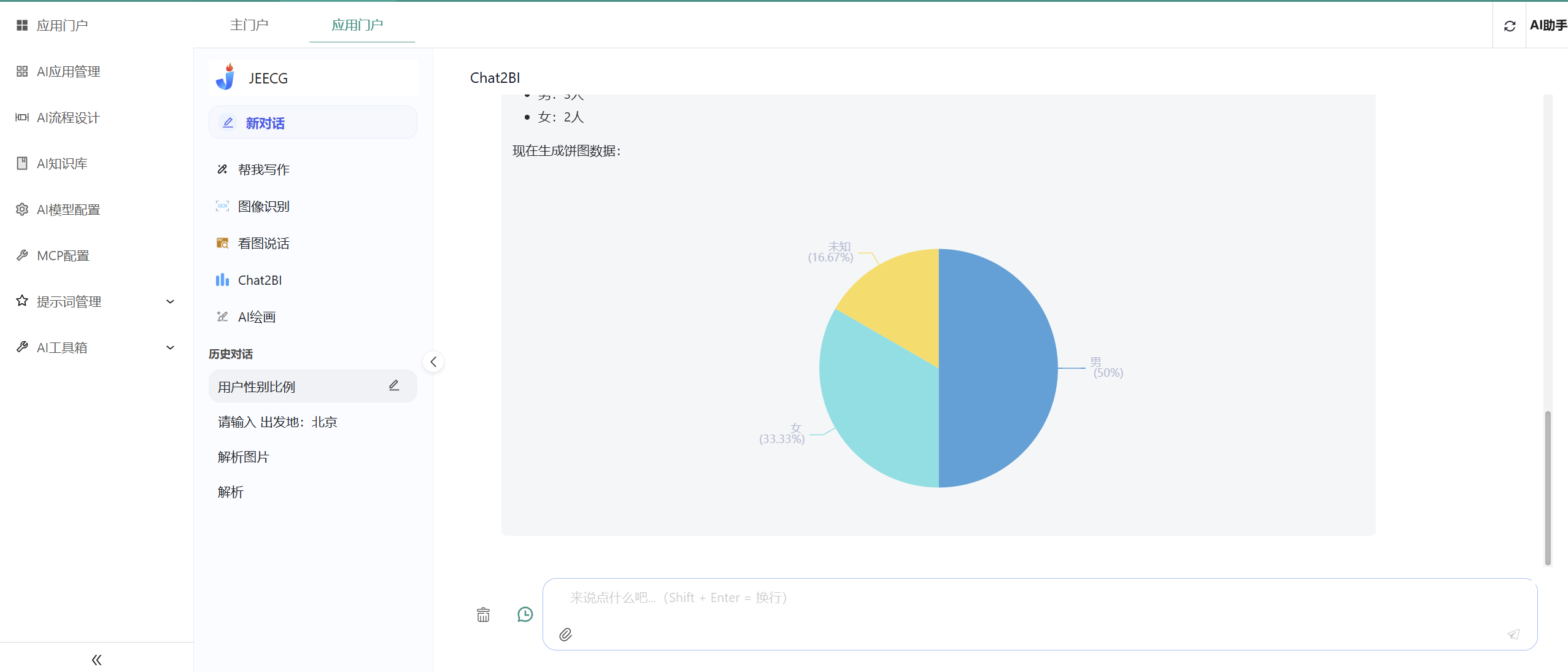Viewport: 1568px width, 672px height.
Task: Click the JEECG logo icon
Action: 226,77
